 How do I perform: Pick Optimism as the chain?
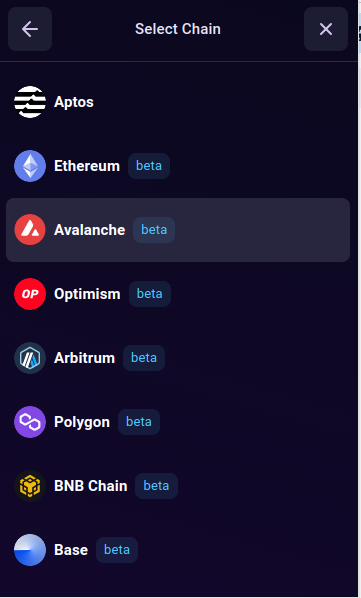click(87, 294)
